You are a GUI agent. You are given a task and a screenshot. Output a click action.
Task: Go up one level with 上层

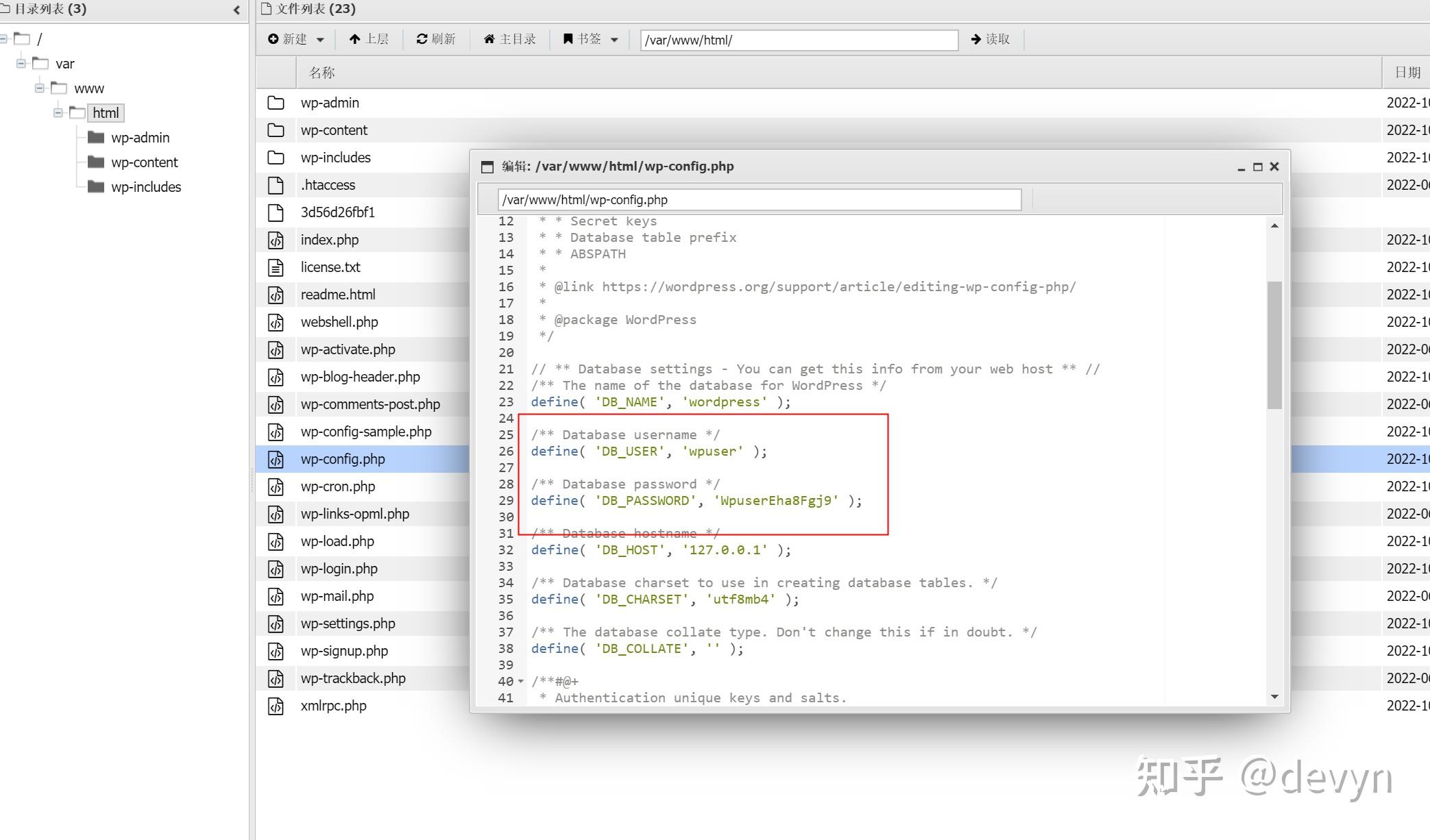369,39
